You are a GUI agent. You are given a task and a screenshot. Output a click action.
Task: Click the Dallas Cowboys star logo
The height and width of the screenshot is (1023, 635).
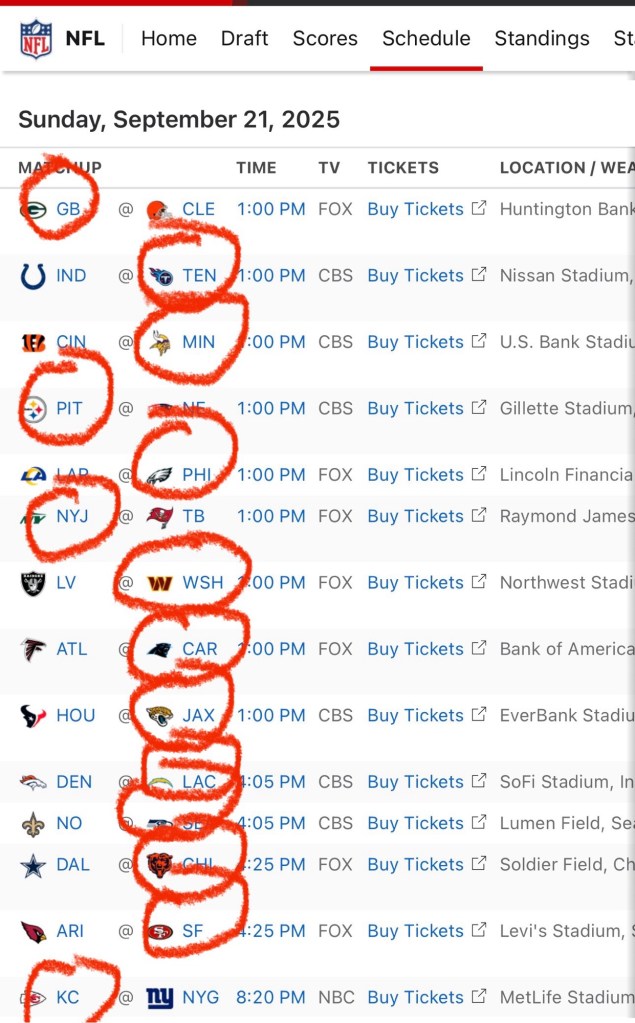(x=33, y=865)
